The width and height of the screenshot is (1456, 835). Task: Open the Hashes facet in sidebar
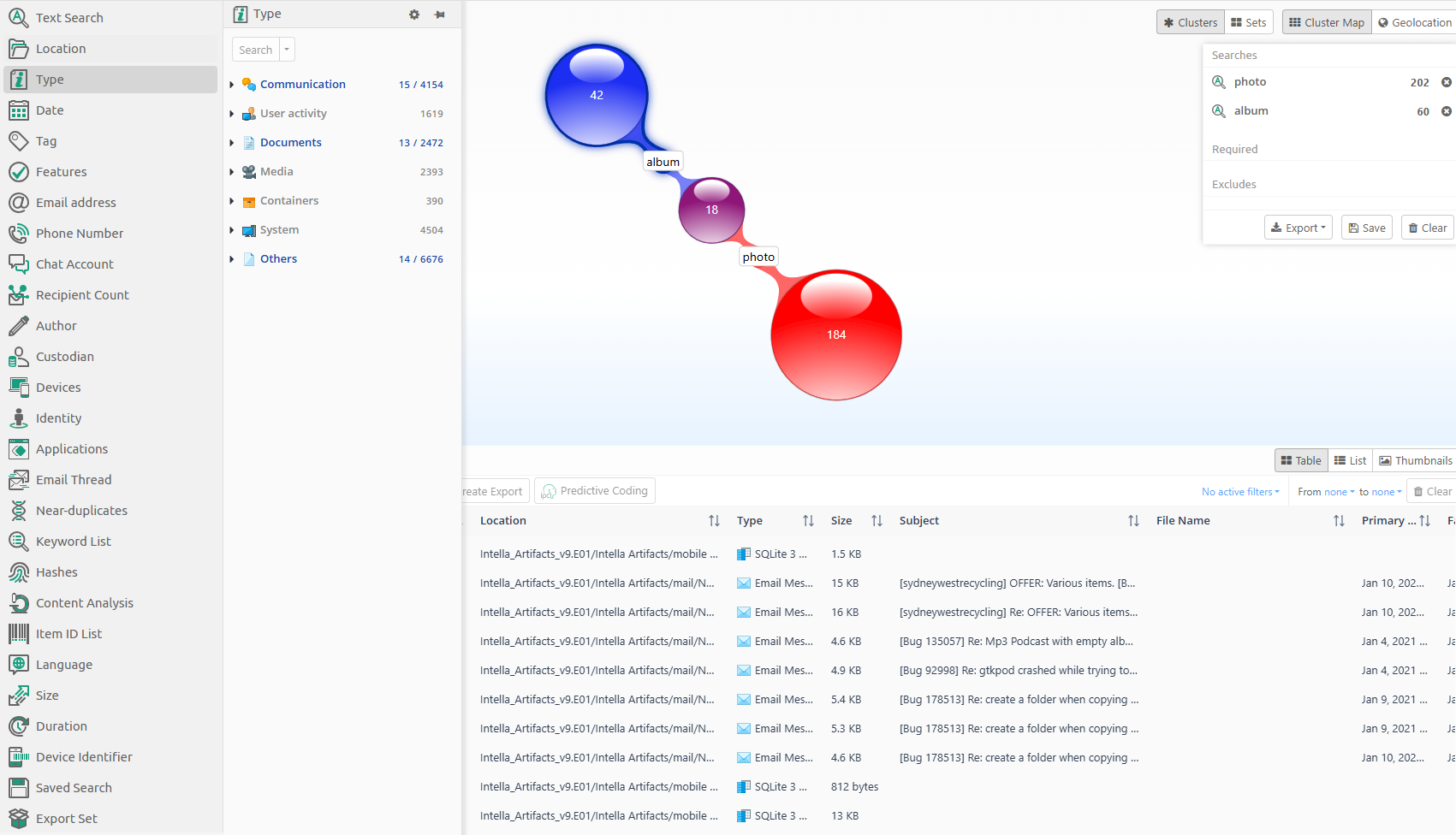click(56, 572)
